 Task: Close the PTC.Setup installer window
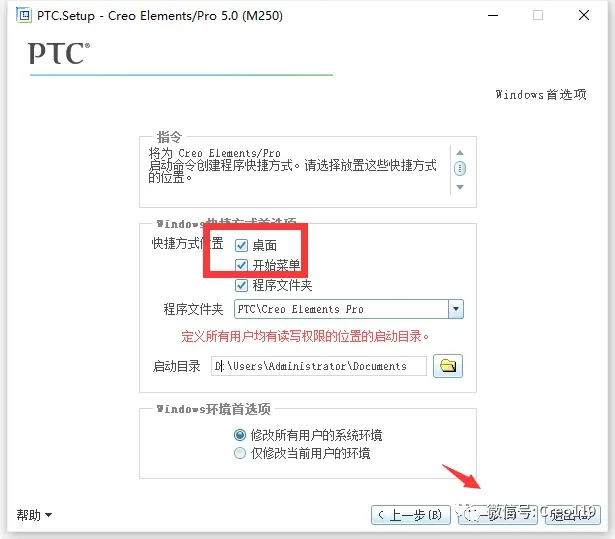coord(588,15)
